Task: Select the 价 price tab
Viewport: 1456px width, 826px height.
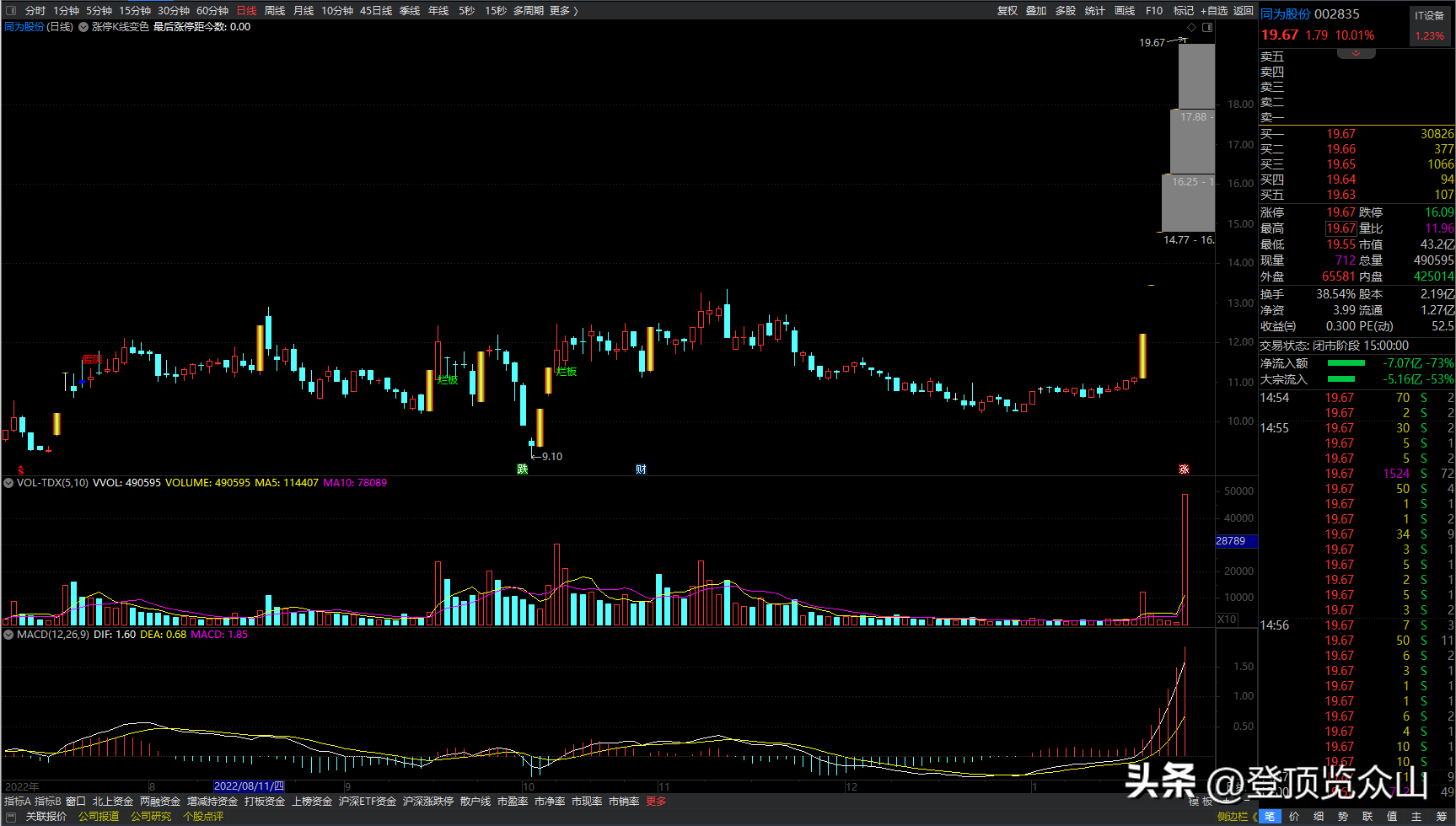Action: click(1294, 817)
